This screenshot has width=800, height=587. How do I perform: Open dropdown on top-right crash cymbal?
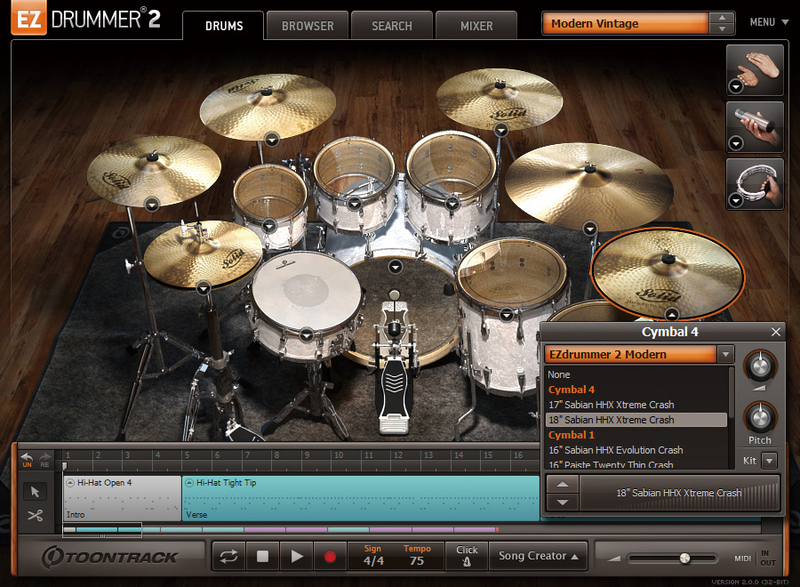[502, 130]
